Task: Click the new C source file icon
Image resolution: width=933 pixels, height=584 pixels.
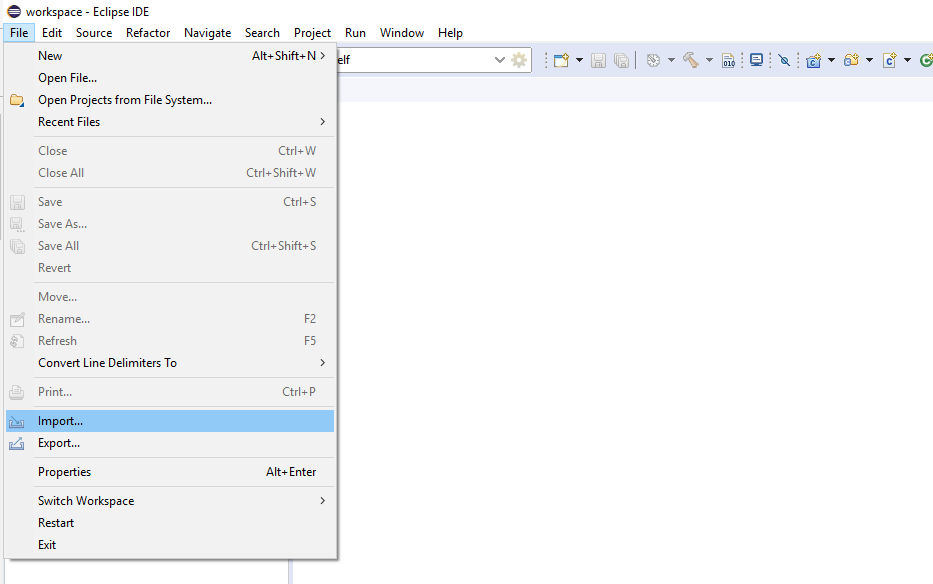Action: coord(890,60)
